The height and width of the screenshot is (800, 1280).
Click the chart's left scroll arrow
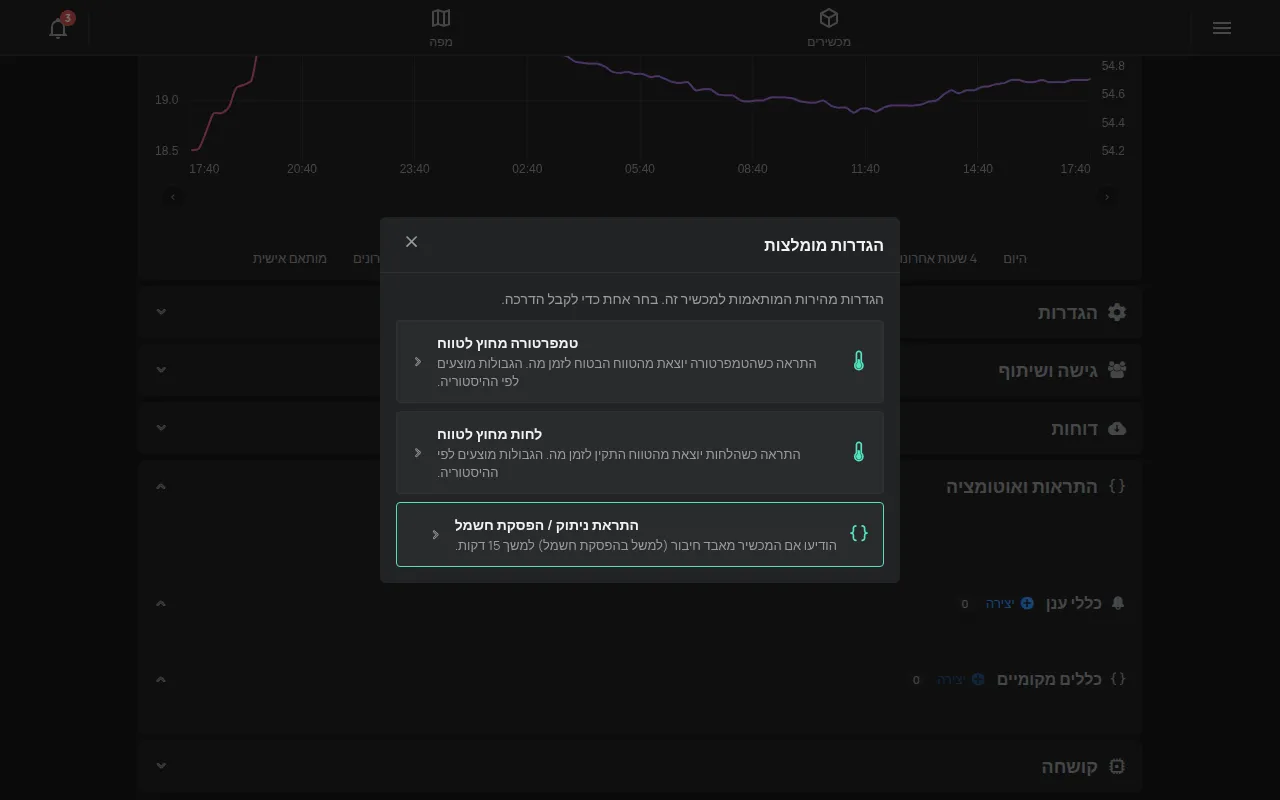[x=173, y=197]
